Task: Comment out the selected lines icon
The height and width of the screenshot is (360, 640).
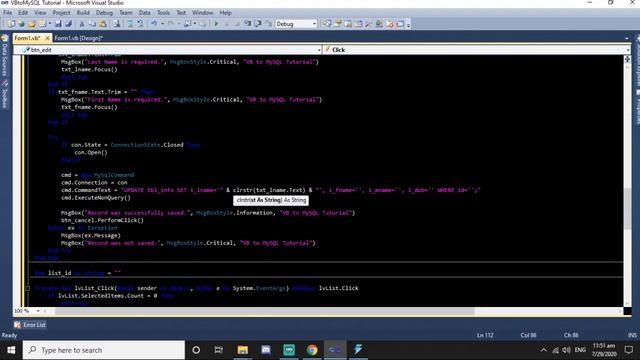Action: point(130,24)
